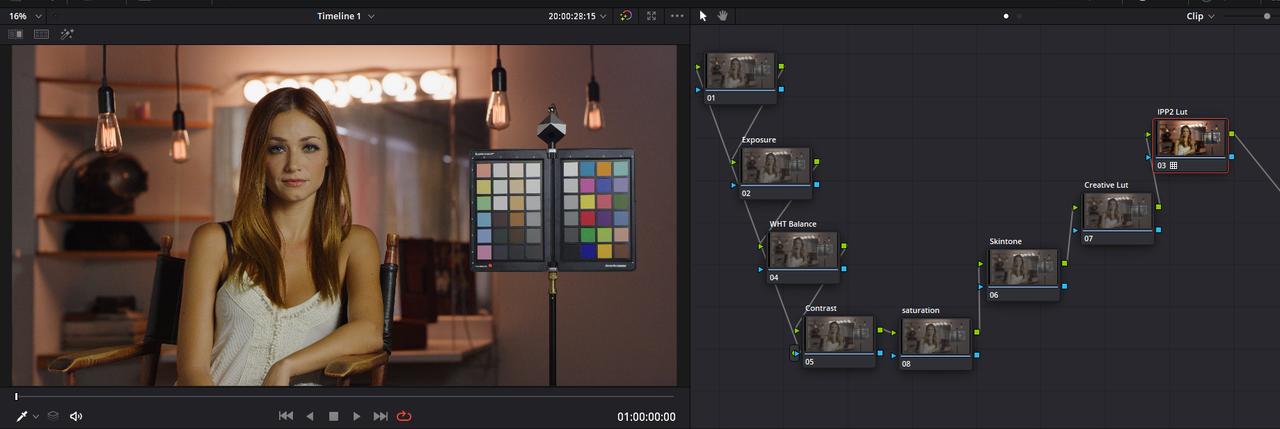
Task: Toggle loop playback
Action: click(404, 416)
